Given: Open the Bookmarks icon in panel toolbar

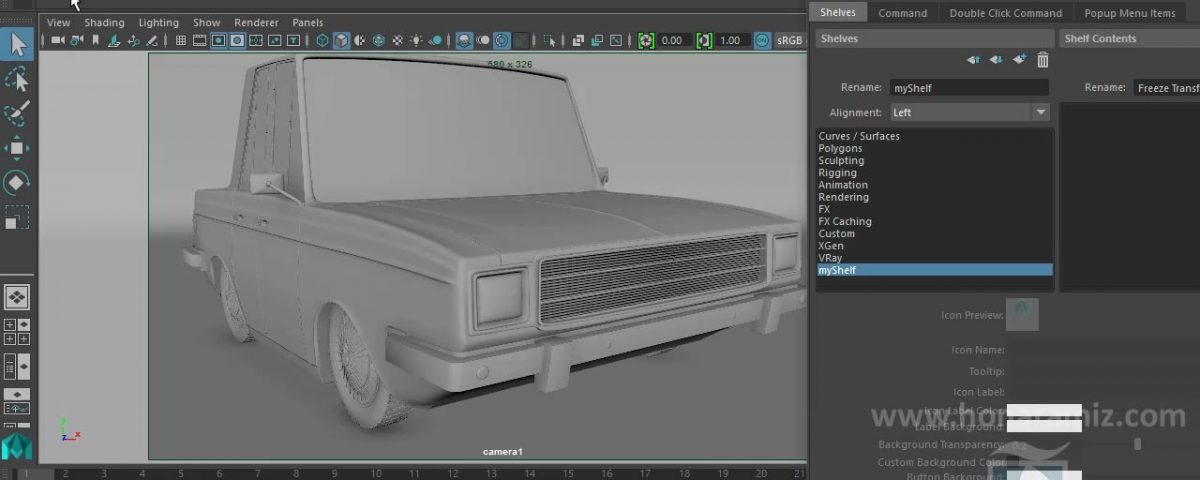Looking at the screenshot, I should [x=95, y=41].
